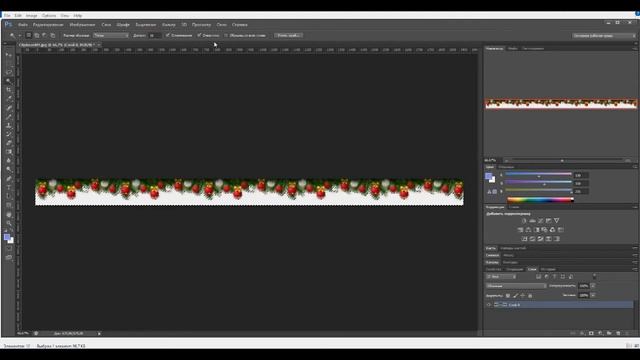Screen dimensions: 640x360
Task: Add an Invert adjustment layer
Action: point(524,239)
